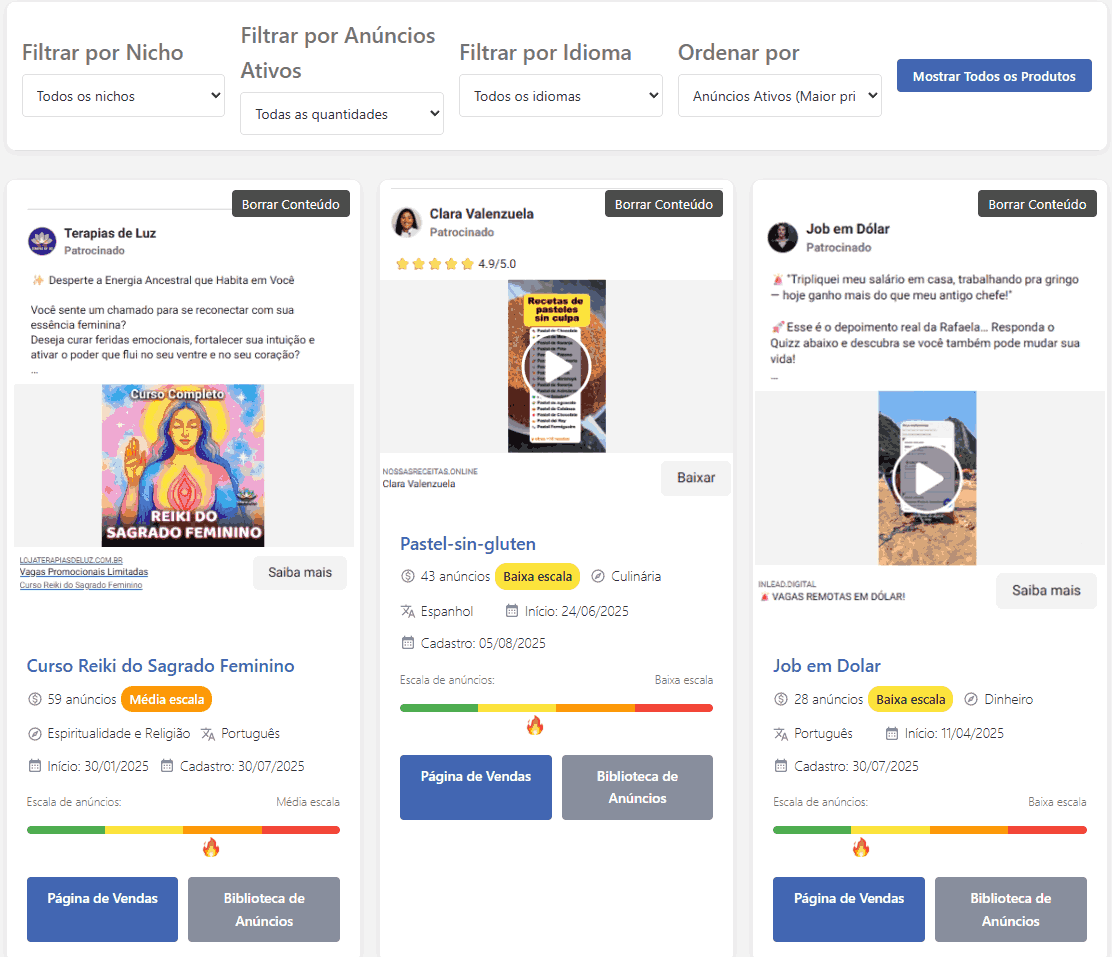Viewport: 1112px width, 957px height.
Task: Open the Filtrar por Idioma dropdown
Action: coord(560,96)
